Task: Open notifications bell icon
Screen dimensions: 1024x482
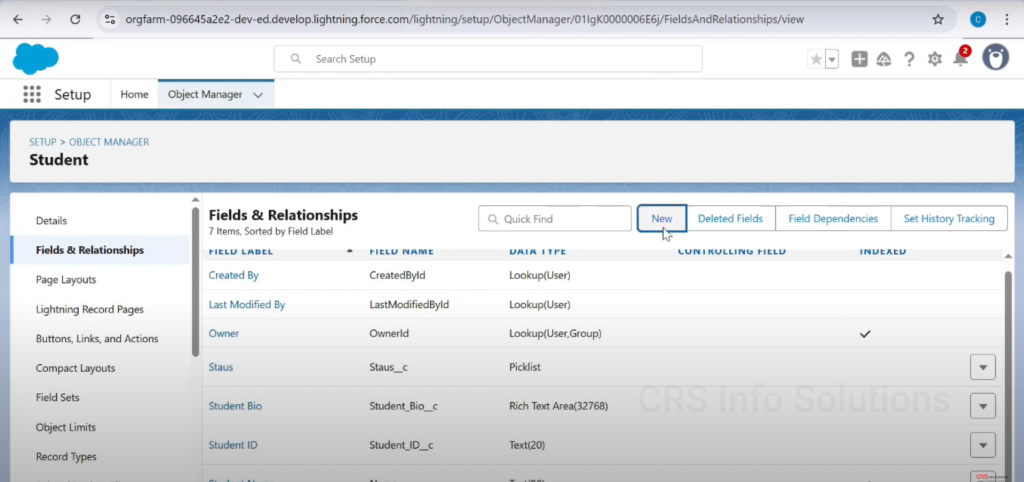Action: pos(960,59)
